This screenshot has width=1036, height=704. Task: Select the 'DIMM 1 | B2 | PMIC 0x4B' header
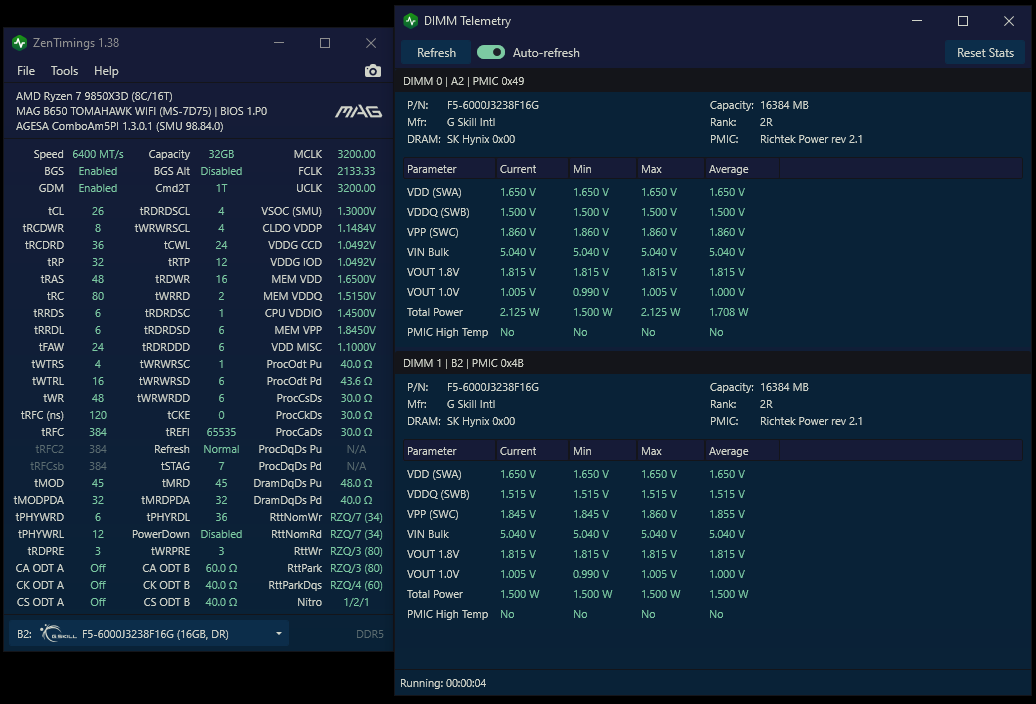click(463, 363)
